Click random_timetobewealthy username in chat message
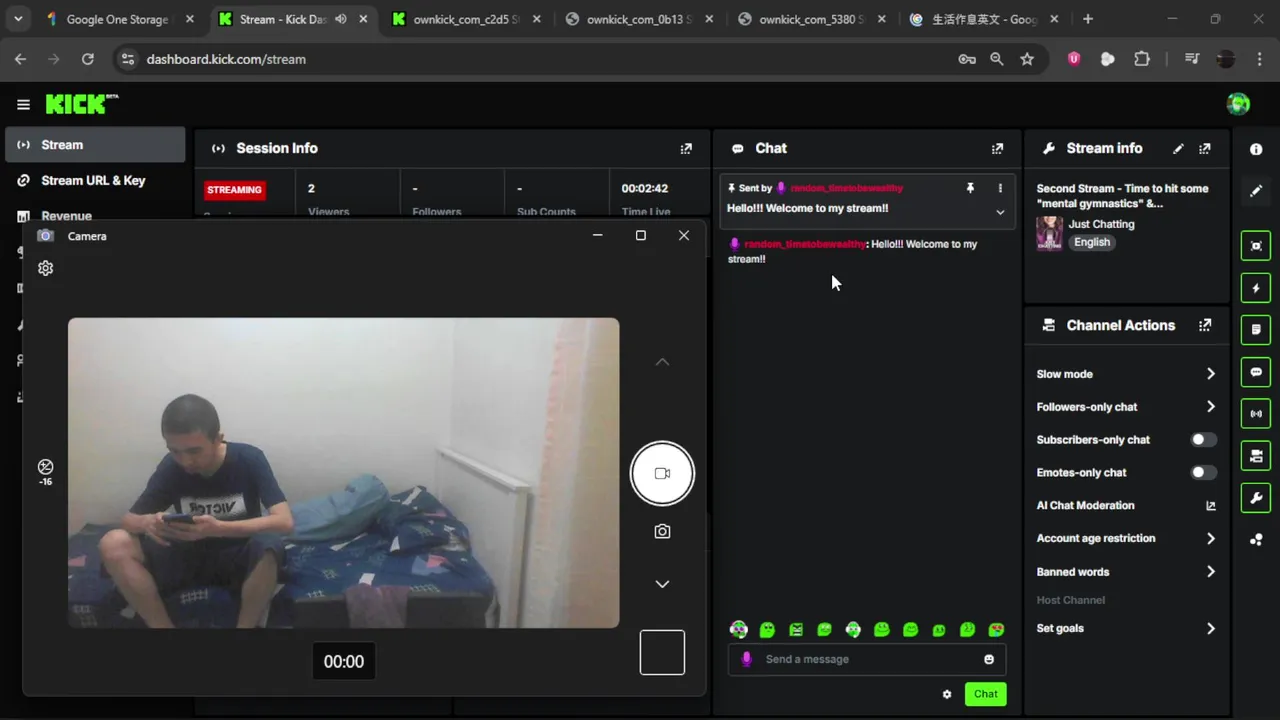1280x720 pixels. tap(804, 244)
